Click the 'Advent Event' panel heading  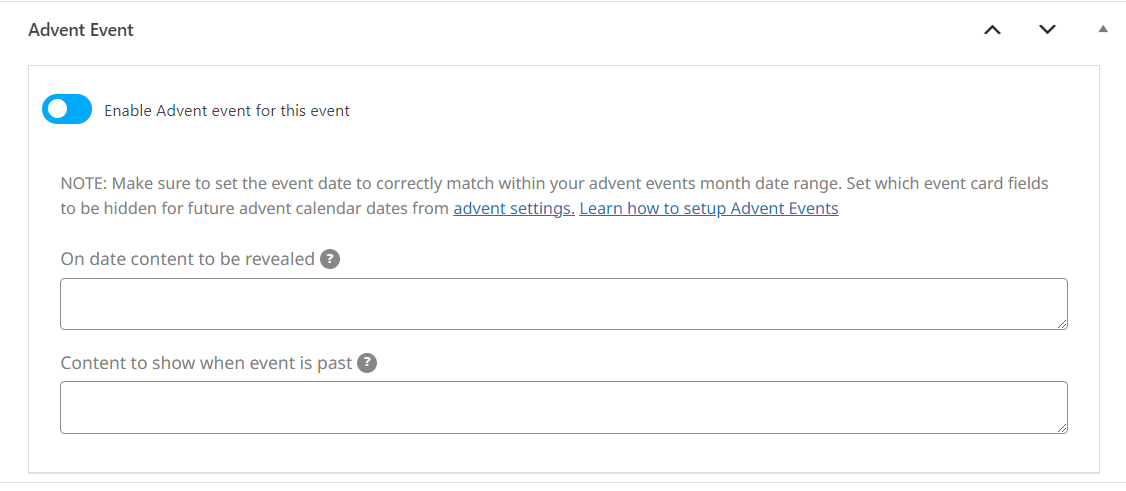(x=80, y=30)
